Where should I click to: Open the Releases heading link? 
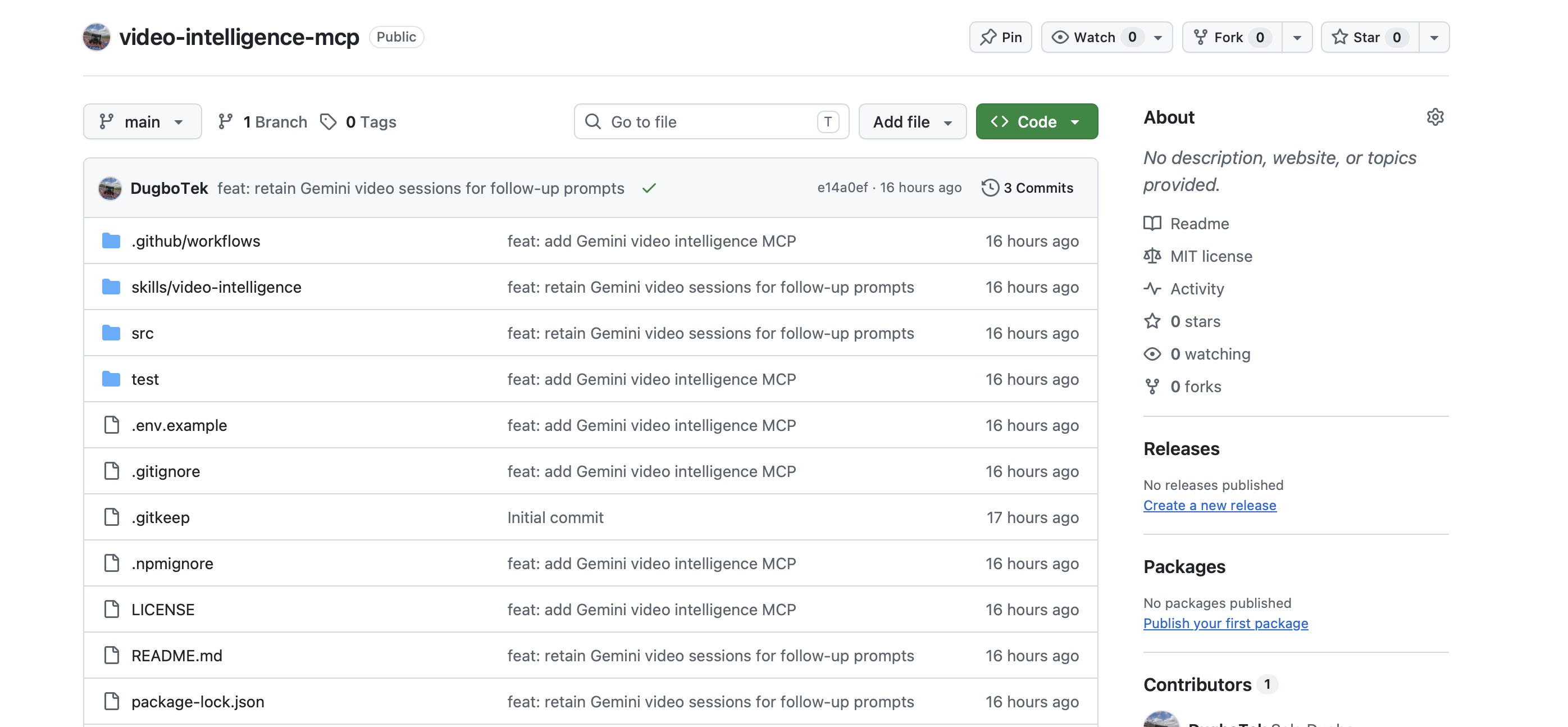(x=1181, y=449)
